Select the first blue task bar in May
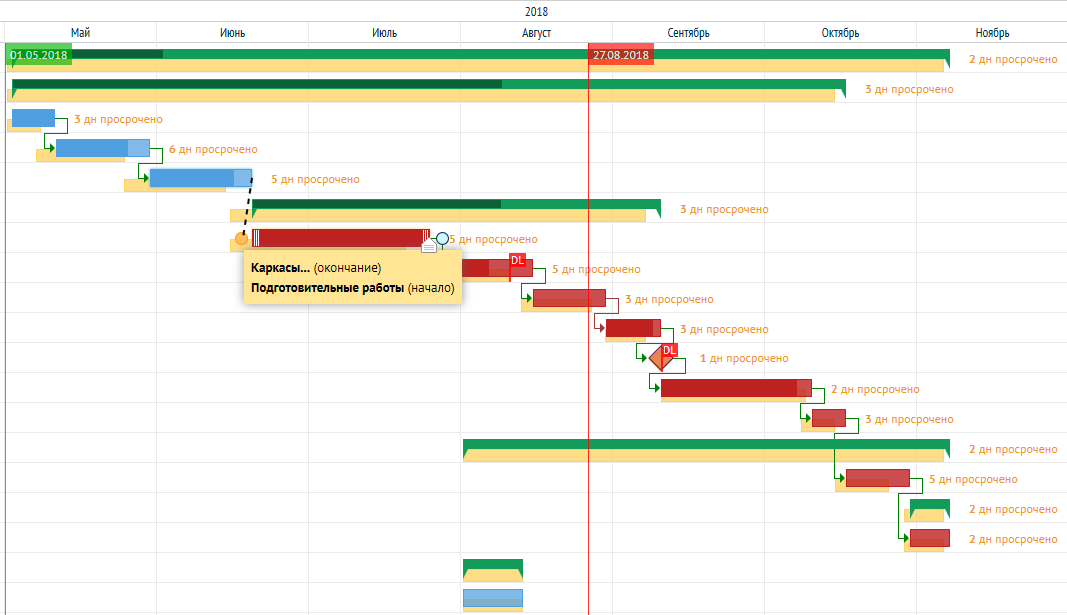 tap(33, 118)
